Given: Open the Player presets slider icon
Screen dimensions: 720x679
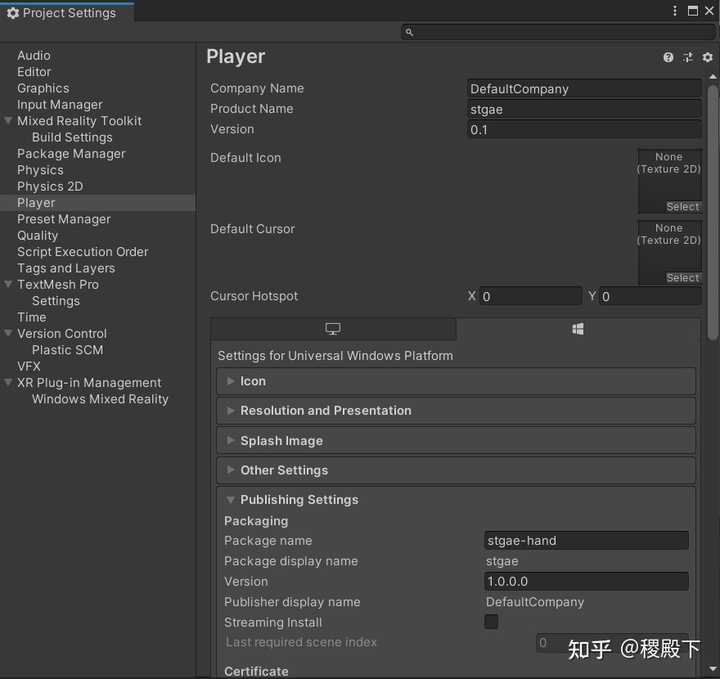Looking at the screenshot, I should coord(688,57).
